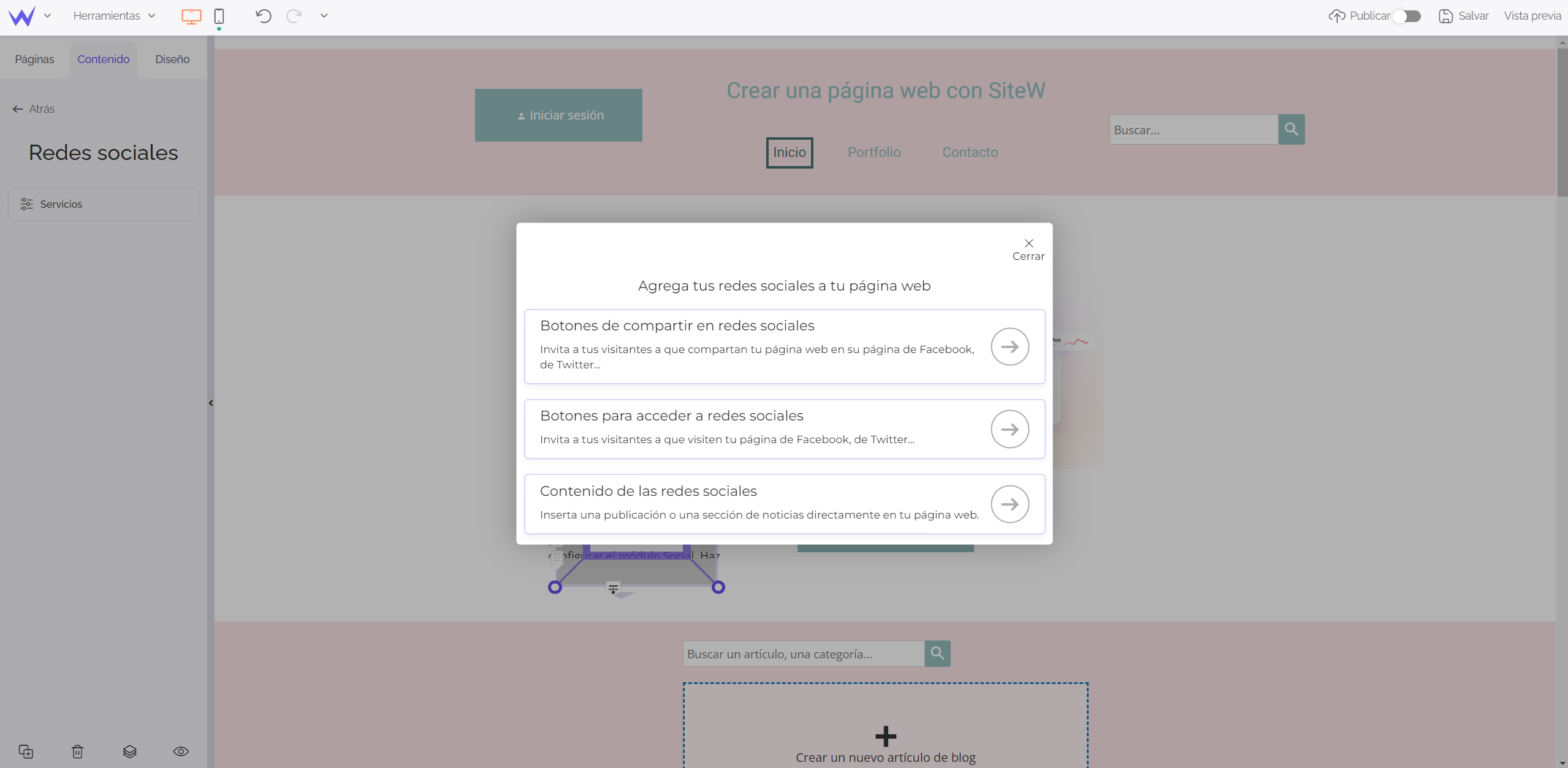Click the redo arrow icon

294,16
